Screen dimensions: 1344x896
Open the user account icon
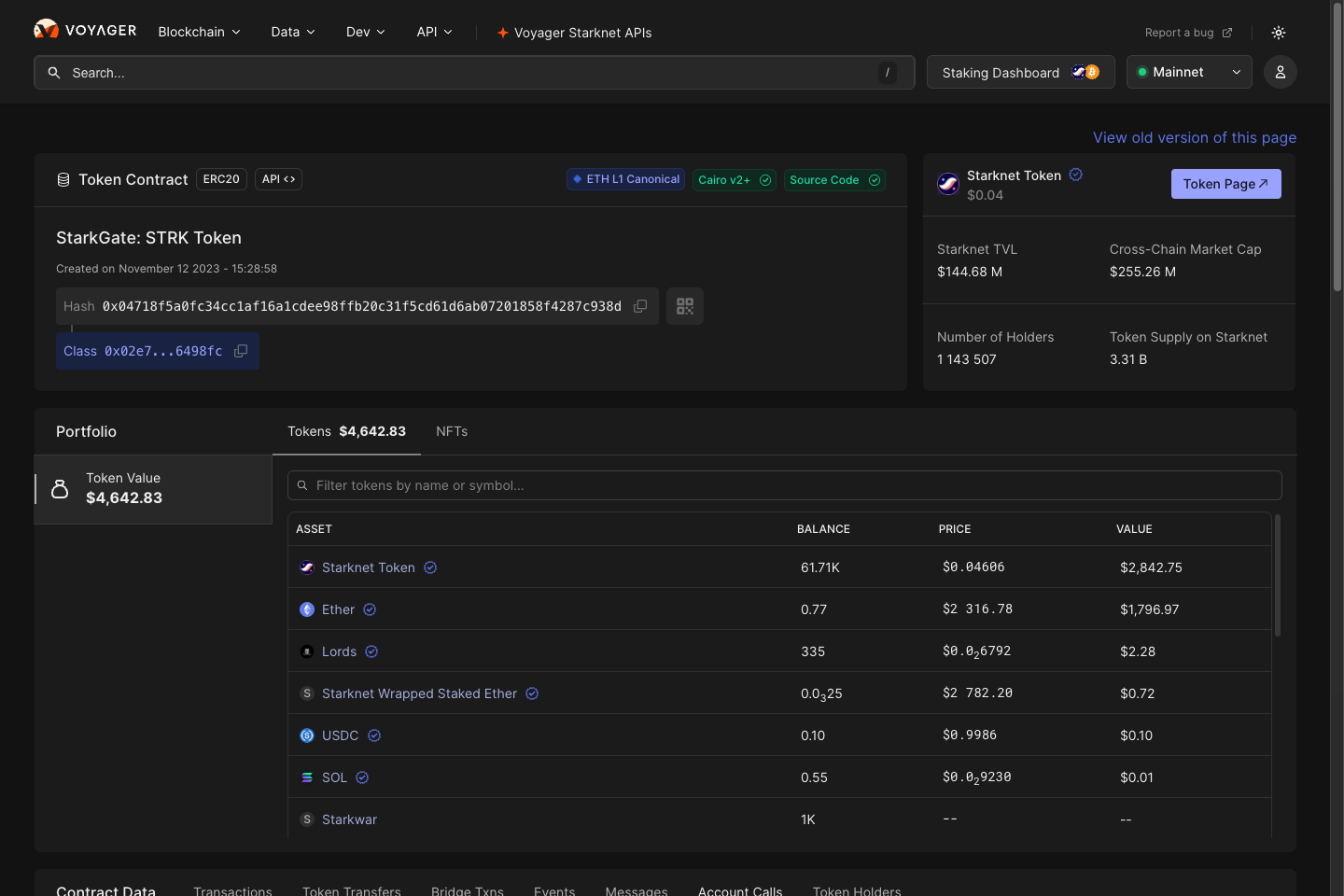(x=1281, y=72)
